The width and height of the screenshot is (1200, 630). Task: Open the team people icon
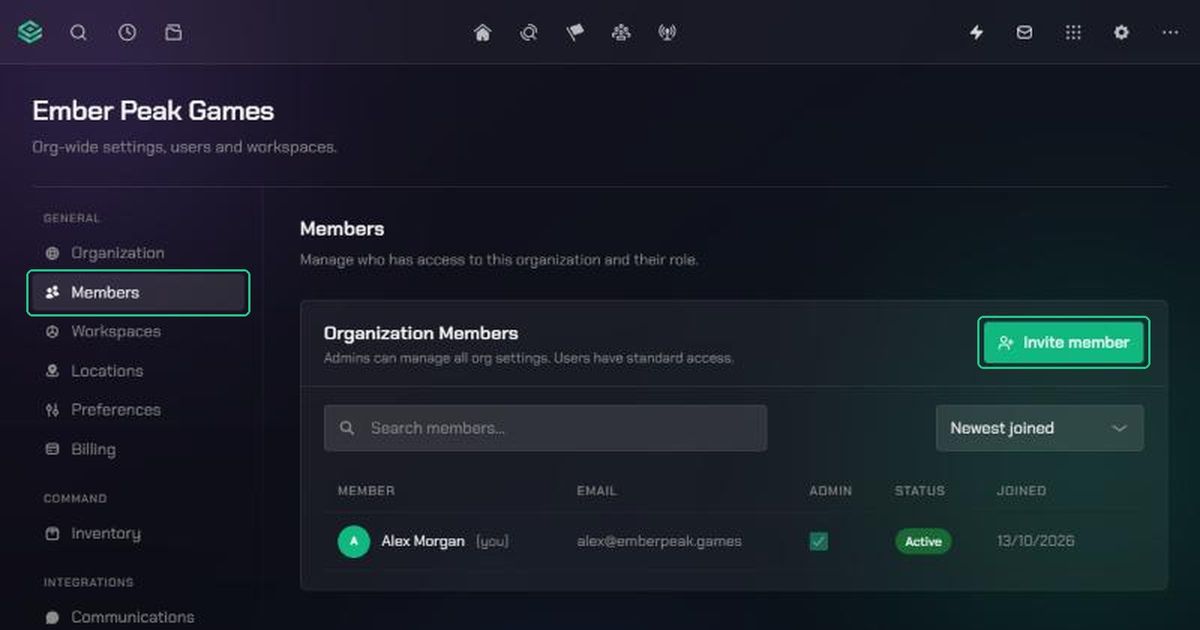[x=621, y=33]
